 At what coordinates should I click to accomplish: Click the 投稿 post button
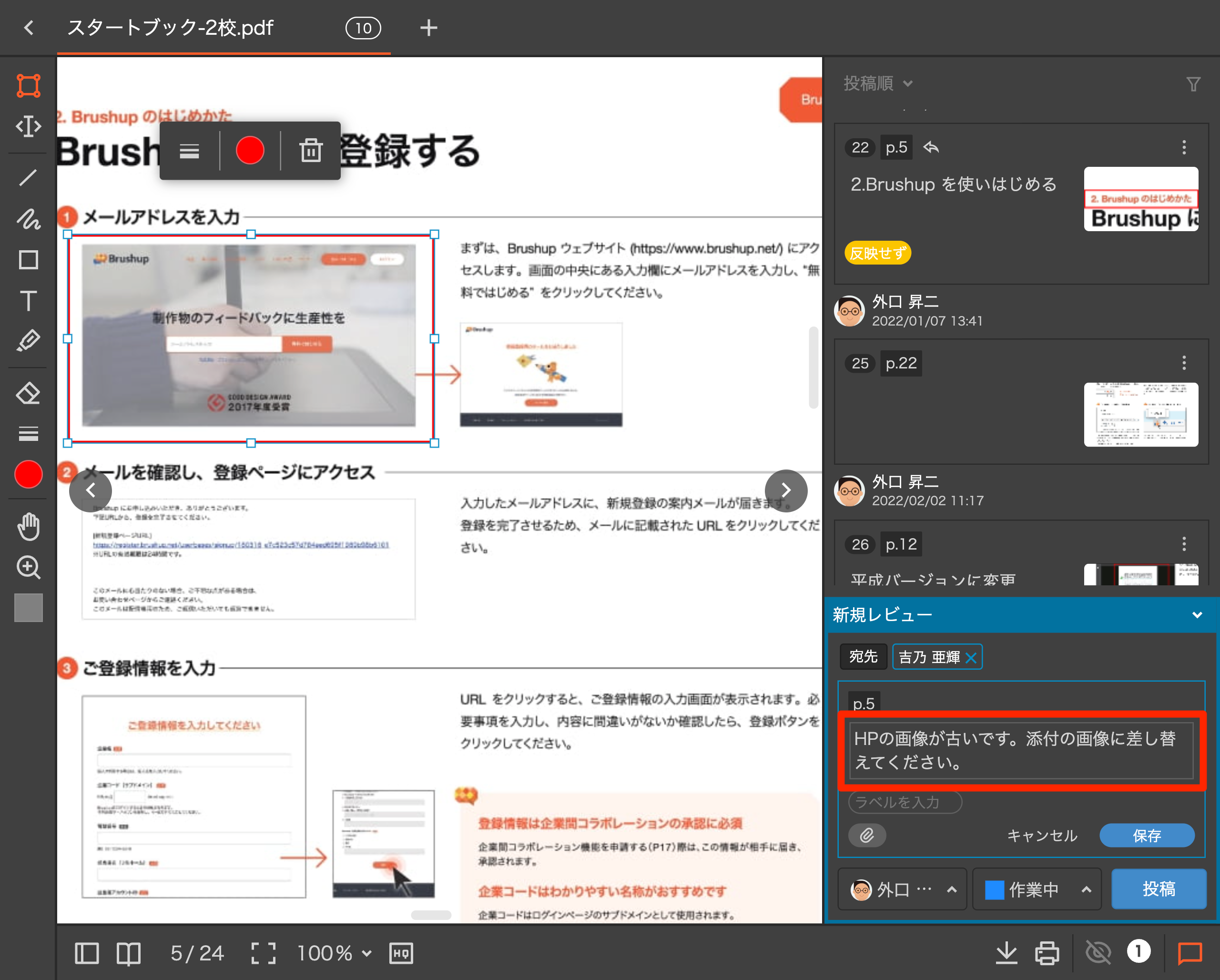click(1159, 889)
